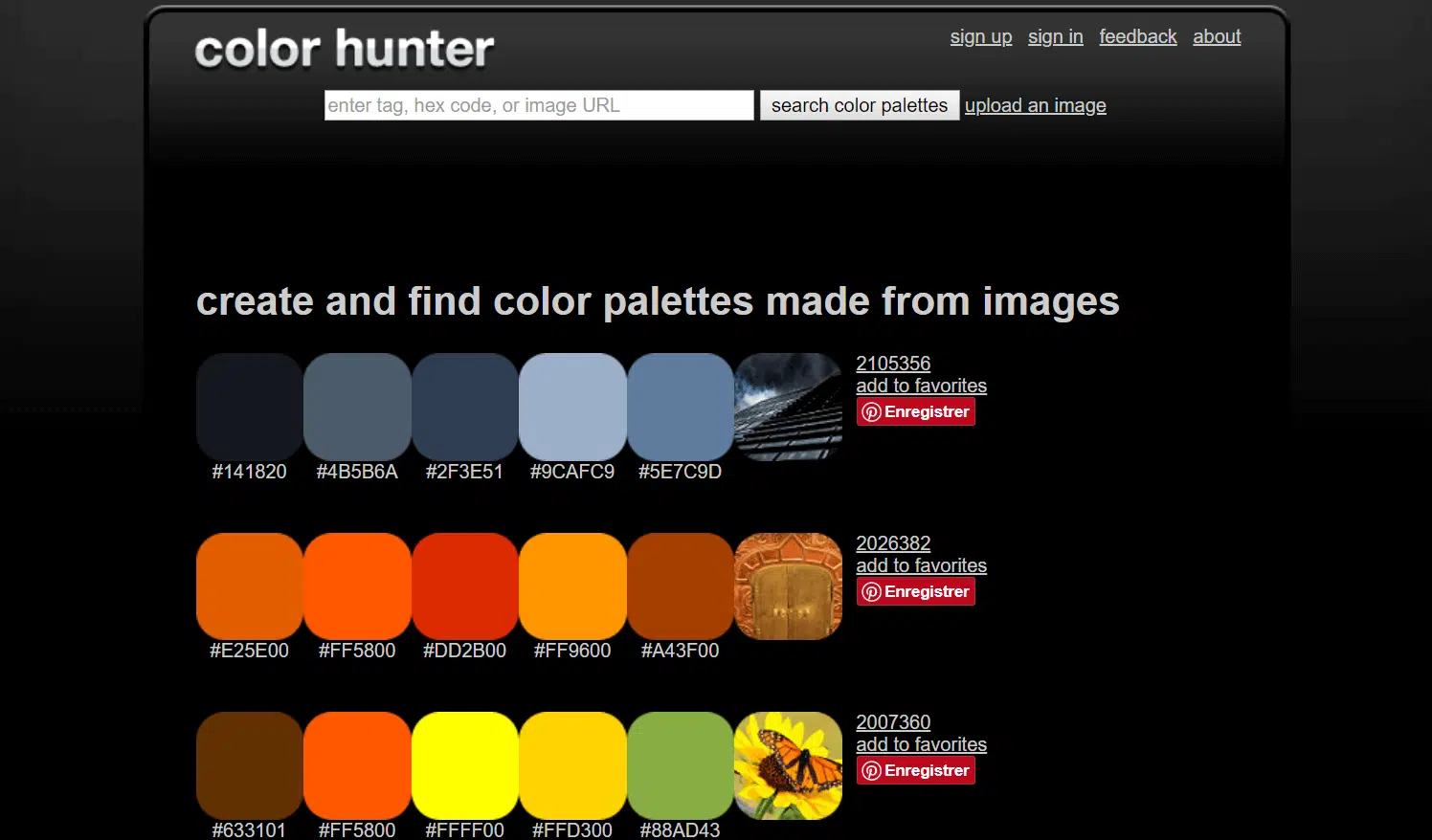The width and height of the screenshot is (1432, 840).
Task: Choose the #88AD43 green swatch
Action: click(x=681, y=765)
